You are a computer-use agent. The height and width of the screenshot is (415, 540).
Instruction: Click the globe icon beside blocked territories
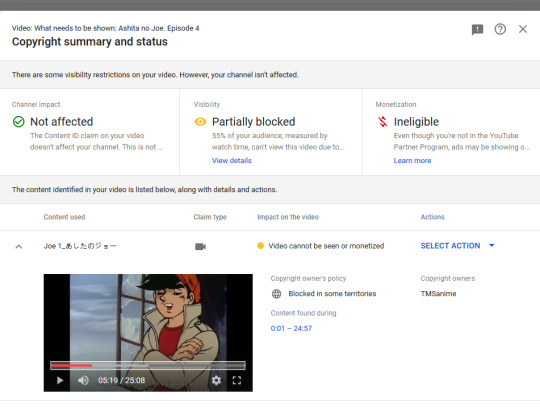(277, 294)
